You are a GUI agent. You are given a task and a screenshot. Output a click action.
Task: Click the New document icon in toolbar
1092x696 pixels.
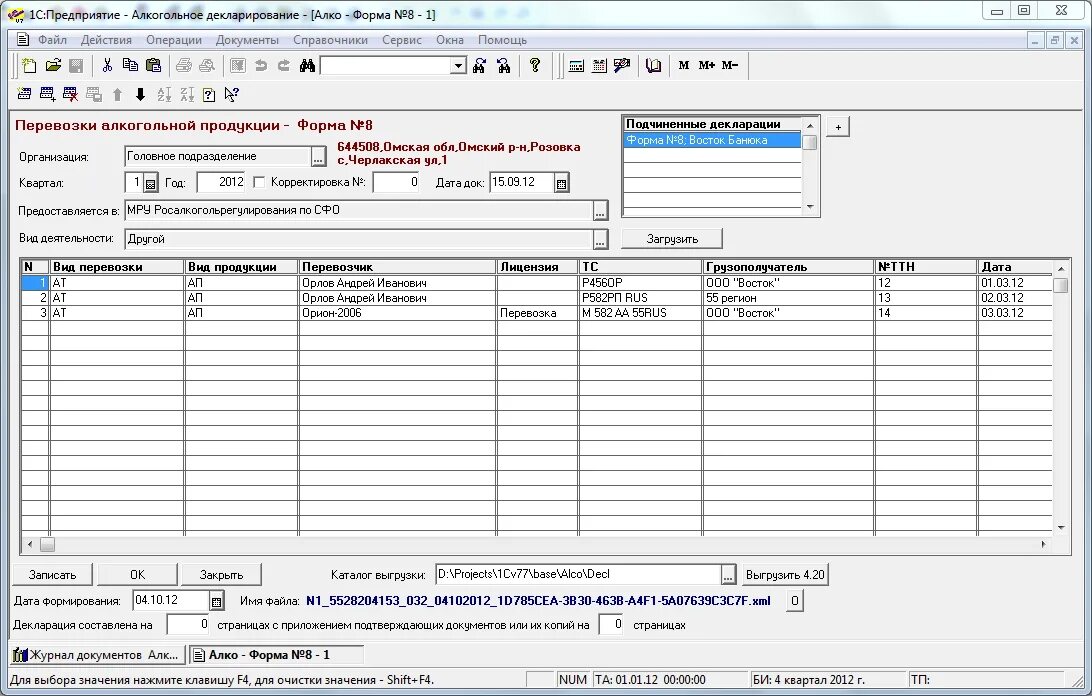(29, 65)
